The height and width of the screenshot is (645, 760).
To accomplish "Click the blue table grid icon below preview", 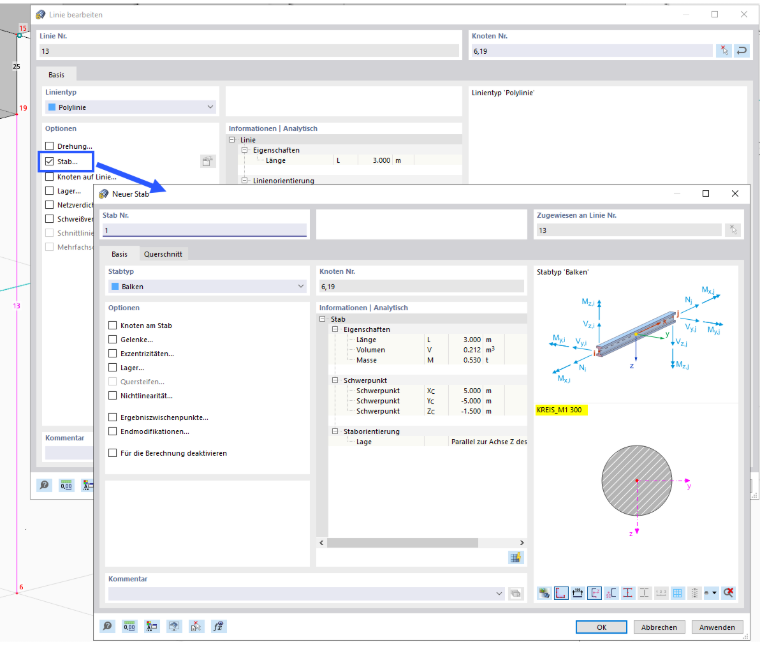I will [x=678, y=593].
